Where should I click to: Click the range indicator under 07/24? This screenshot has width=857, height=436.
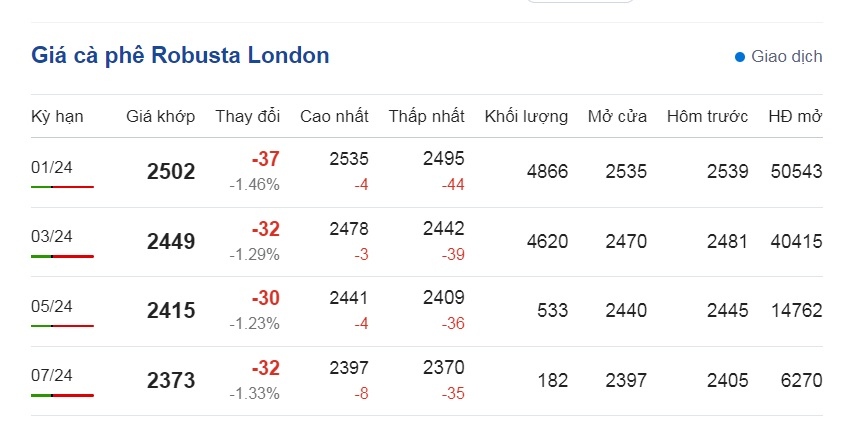[62, 395]
